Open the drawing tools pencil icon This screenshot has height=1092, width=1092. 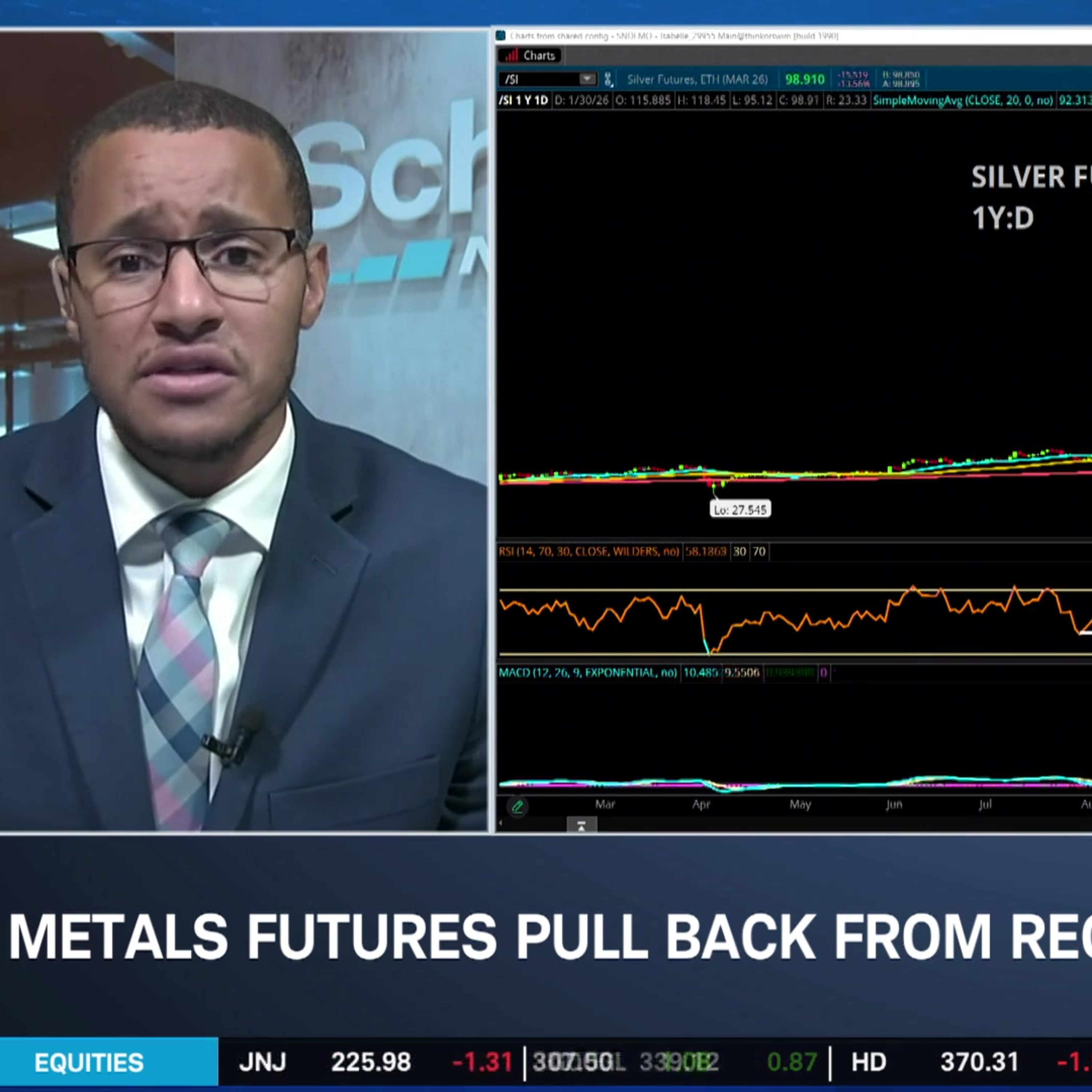517,807
